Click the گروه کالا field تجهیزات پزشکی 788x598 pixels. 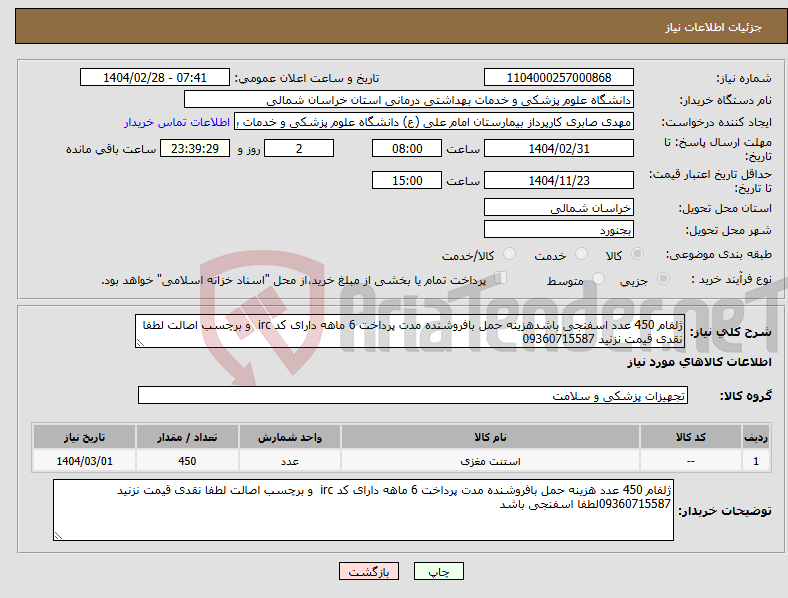(x=413, y=395)
